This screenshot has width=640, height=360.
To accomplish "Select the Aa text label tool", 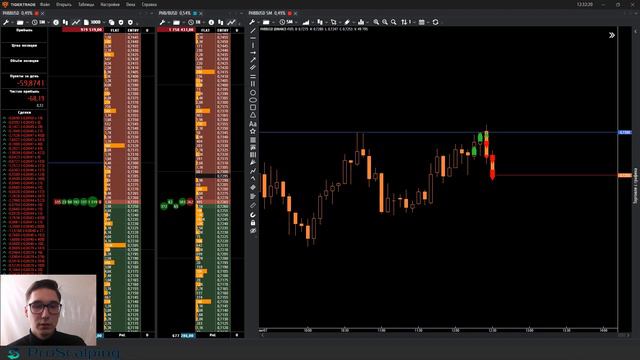I will point(253,124).
